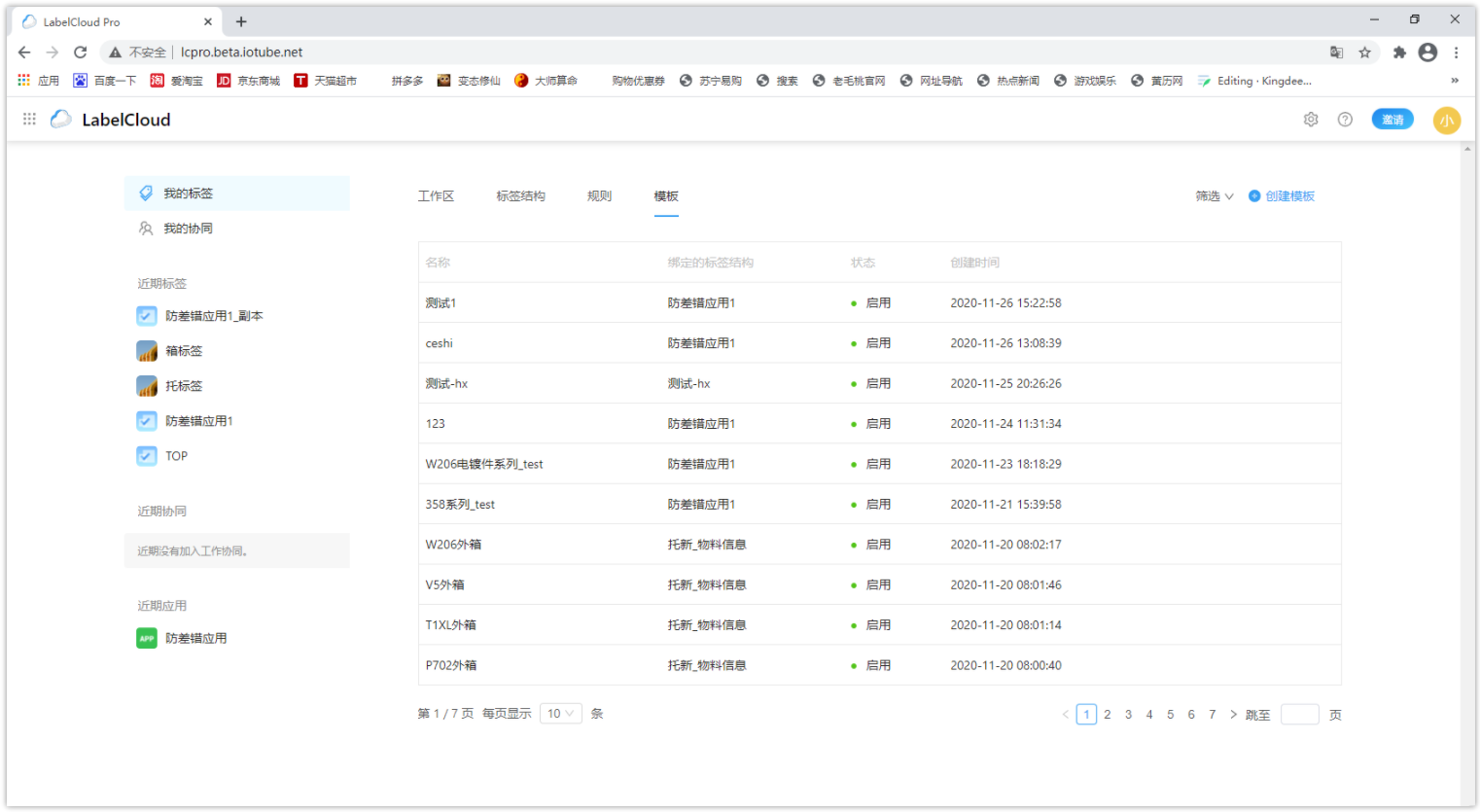
Task: Open the Chrome three-dot menu
Action: [1456, 53]
